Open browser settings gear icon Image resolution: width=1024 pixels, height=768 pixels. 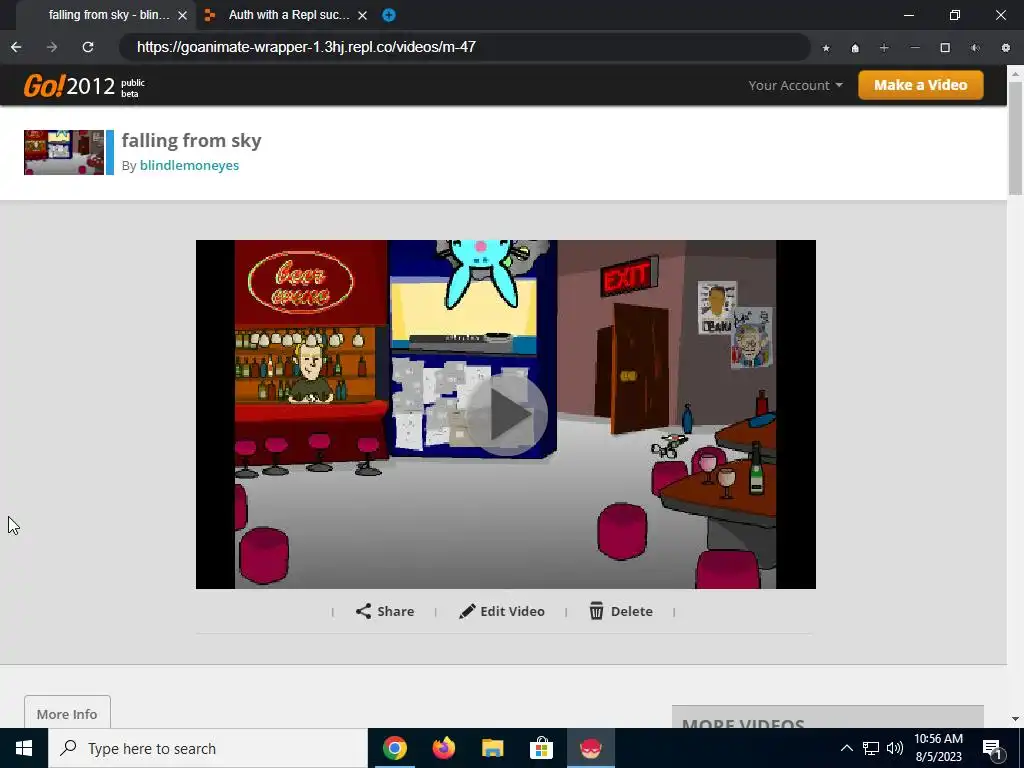1006,48
